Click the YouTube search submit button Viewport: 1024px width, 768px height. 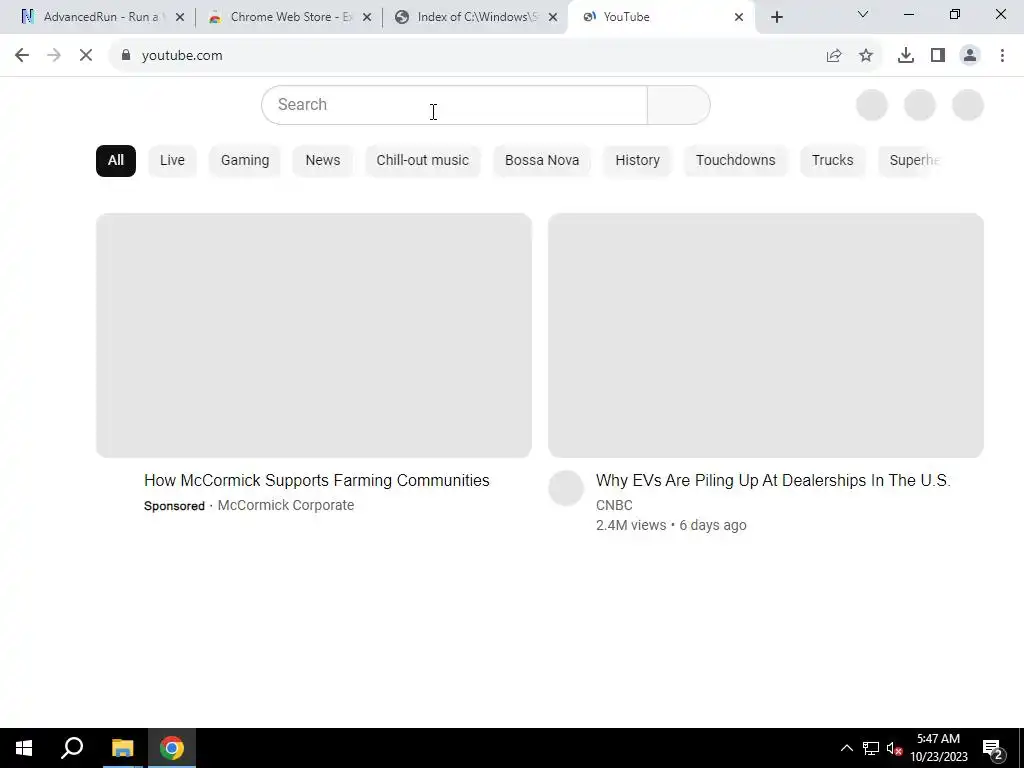(679, 104)
